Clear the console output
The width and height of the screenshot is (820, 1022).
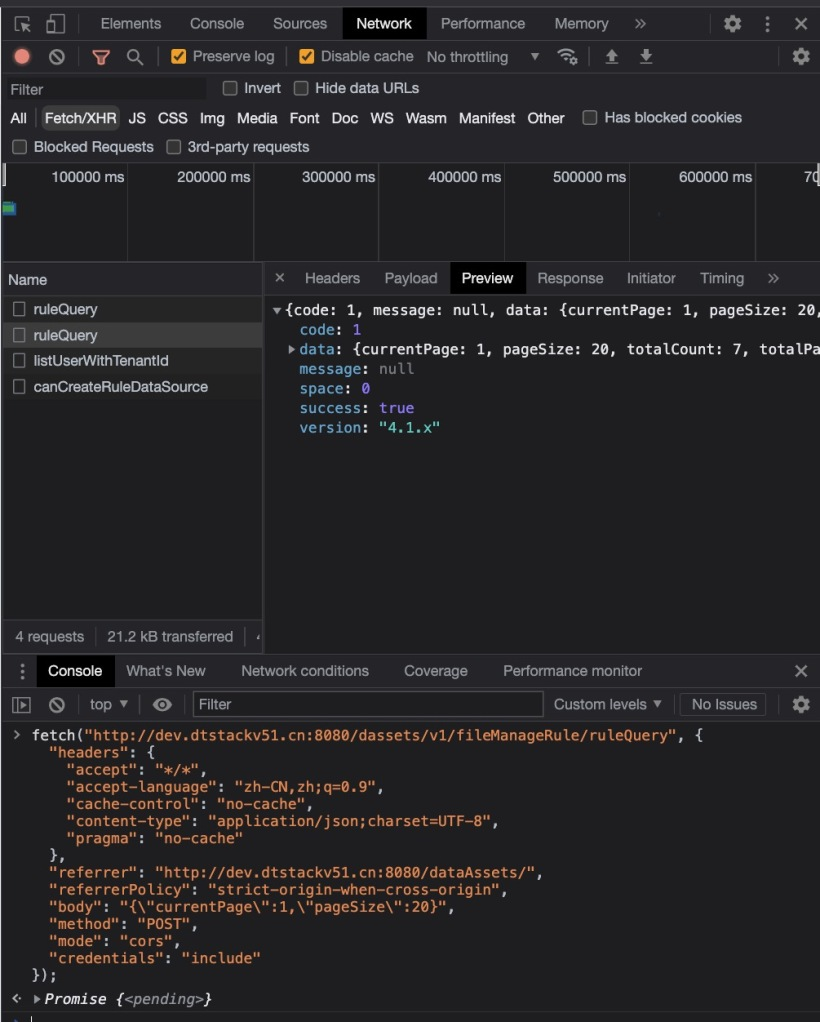(57, 705)
